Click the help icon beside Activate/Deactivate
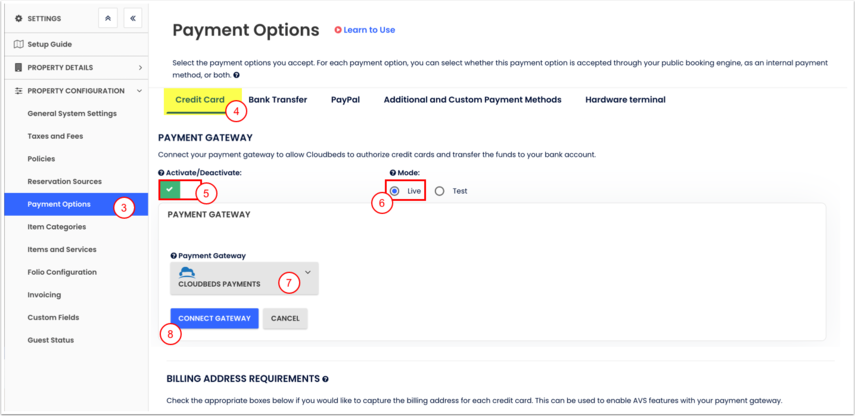The width and height of the screenshot is (855, 416). (x=162, y=173)
